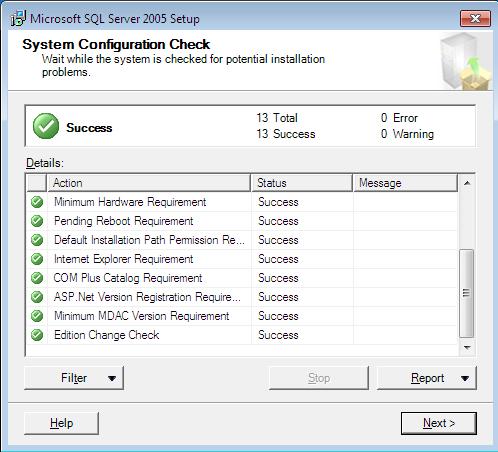Click COM Plus Catalog Requirement check icon
The width and height of the screenshot is (498, 452).
pyautogui.click(x=37, y=278)
